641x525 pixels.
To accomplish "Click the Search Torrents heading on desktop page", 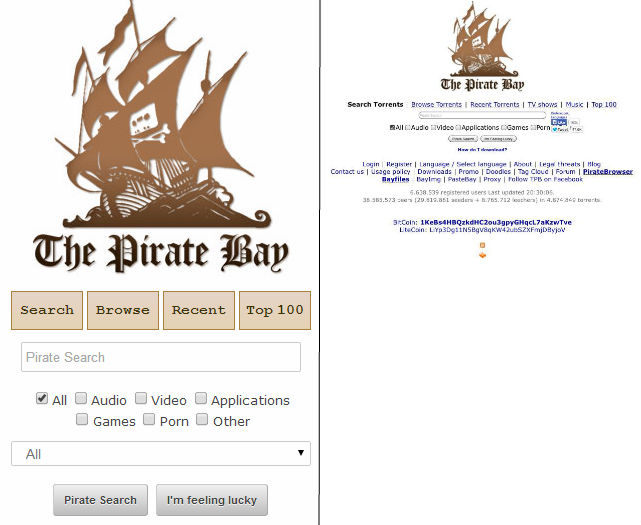I will coord(375,105).
